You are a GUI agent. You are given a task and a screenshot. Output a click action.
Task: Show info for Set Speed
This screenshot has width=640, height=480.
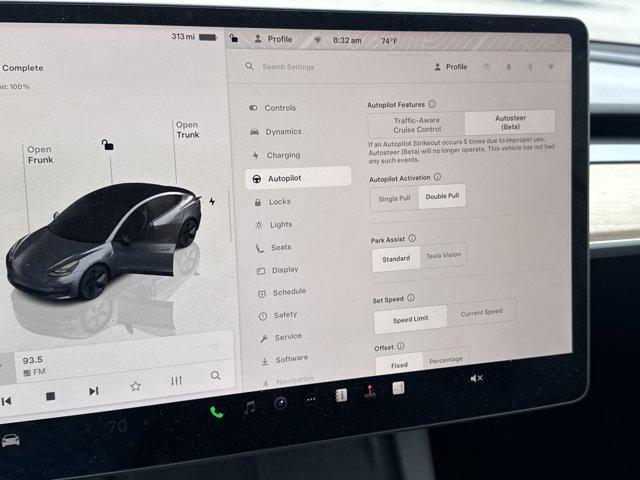[x=411, y=298]
